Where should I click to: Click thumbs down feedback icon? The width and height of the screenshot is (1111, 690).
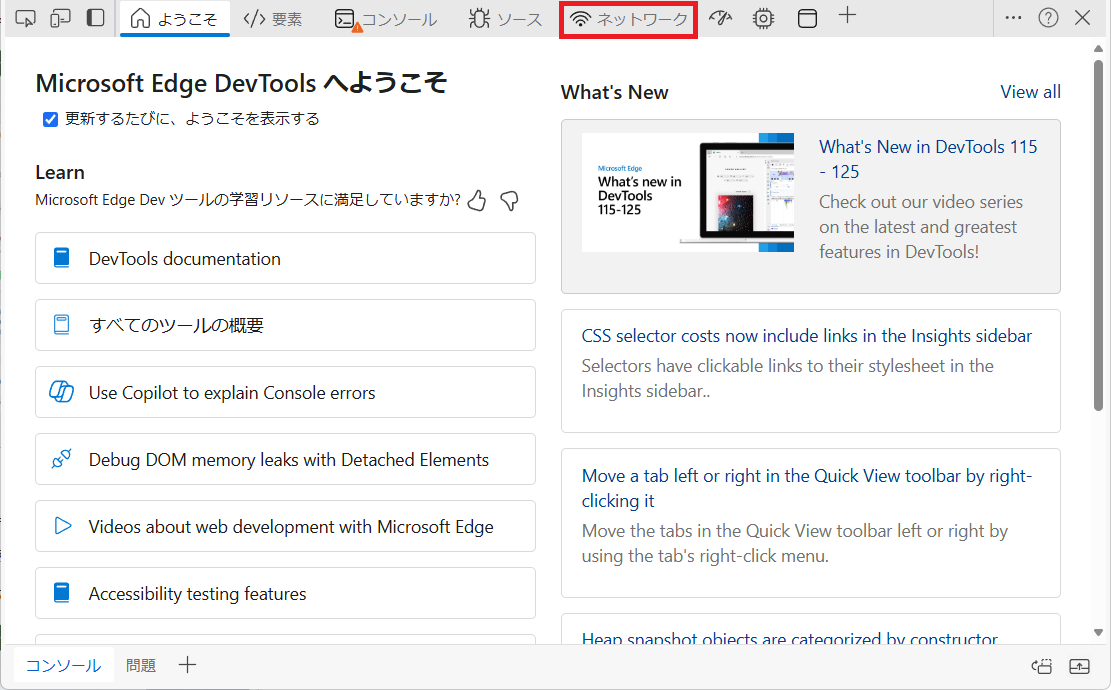509,201
